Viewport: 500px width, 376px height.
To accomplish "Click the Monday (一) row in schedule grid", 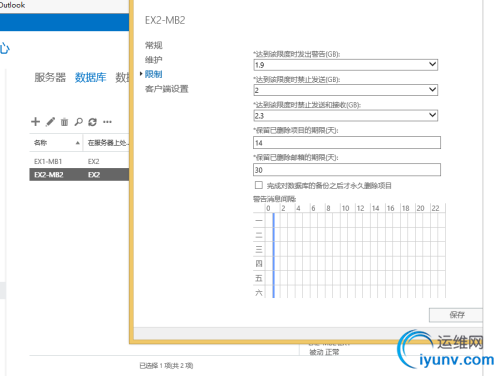I will point(349,220).
